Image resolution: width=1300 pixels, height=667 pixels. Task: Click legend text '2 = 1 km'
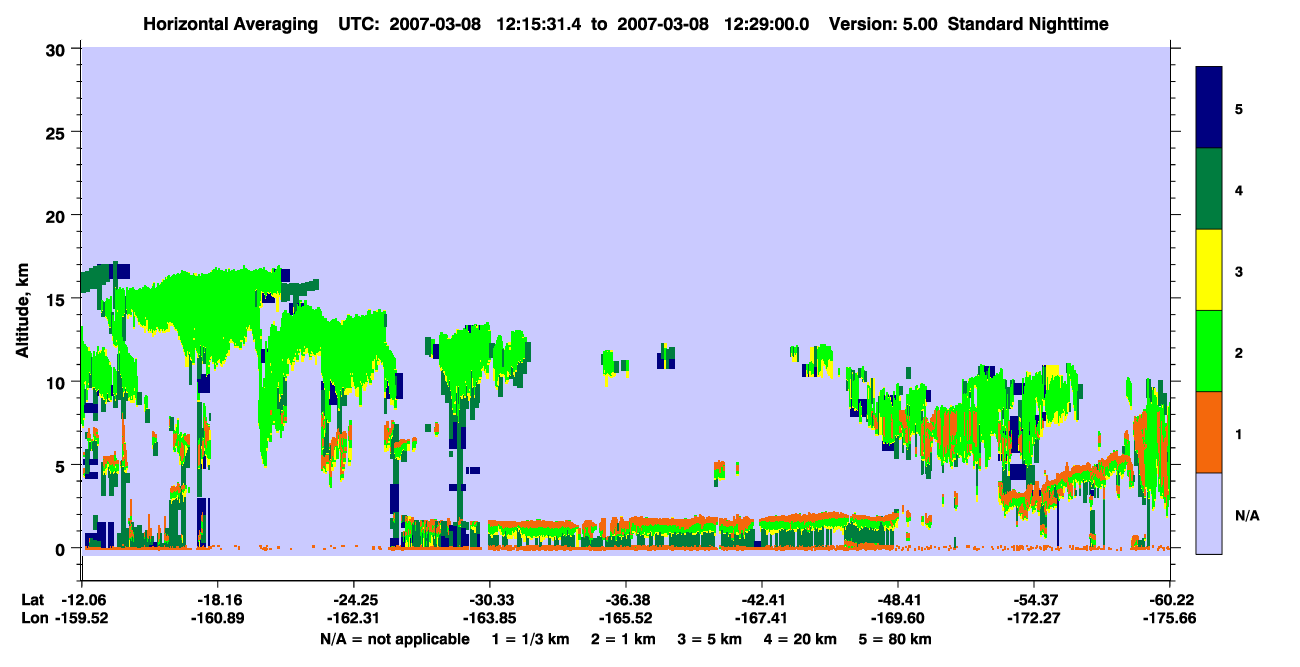pos(624,639)
